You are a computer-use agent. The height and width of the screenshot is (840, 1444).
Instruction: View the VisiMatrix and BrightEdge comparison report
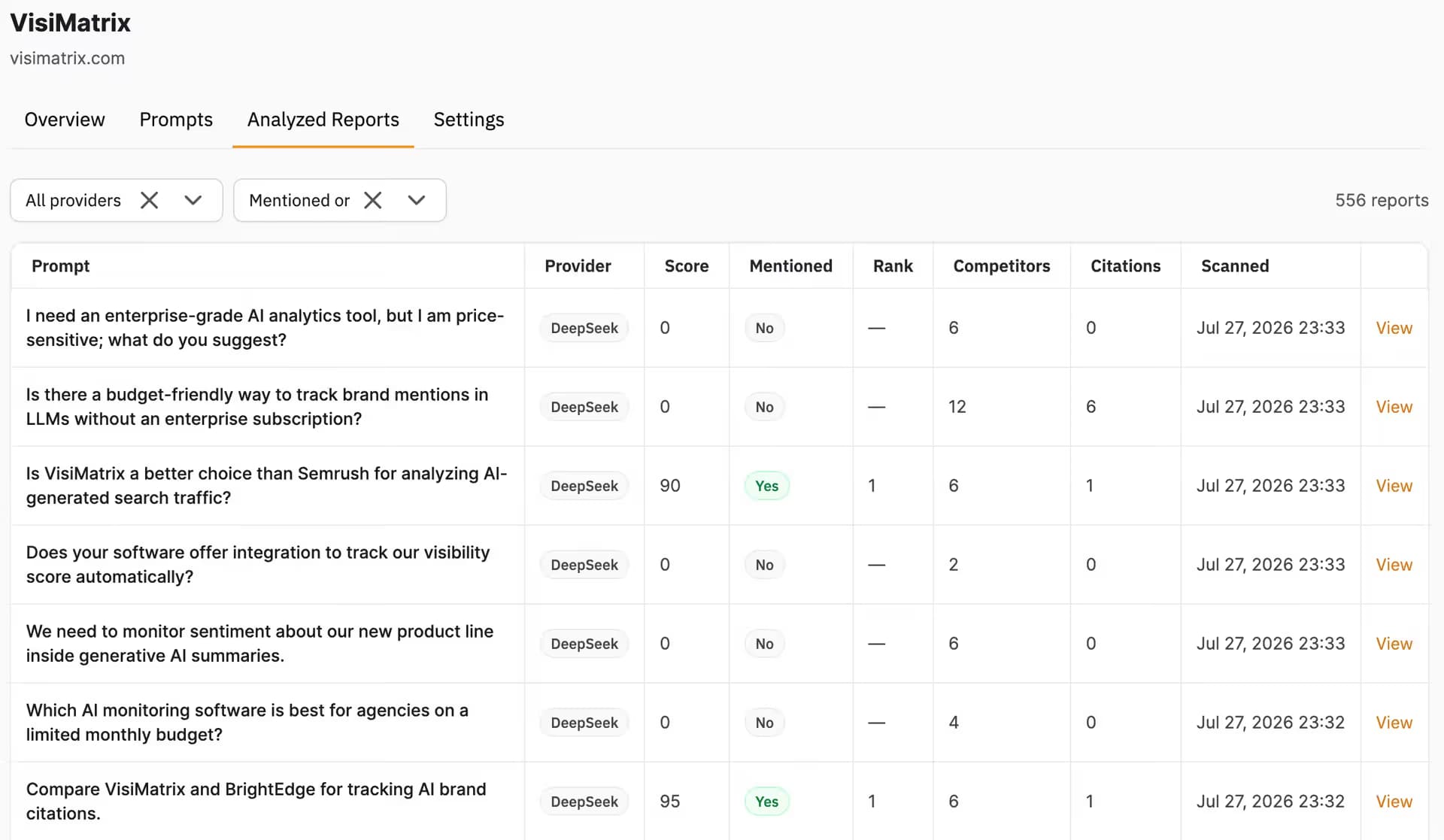(x=1394, y=802)
